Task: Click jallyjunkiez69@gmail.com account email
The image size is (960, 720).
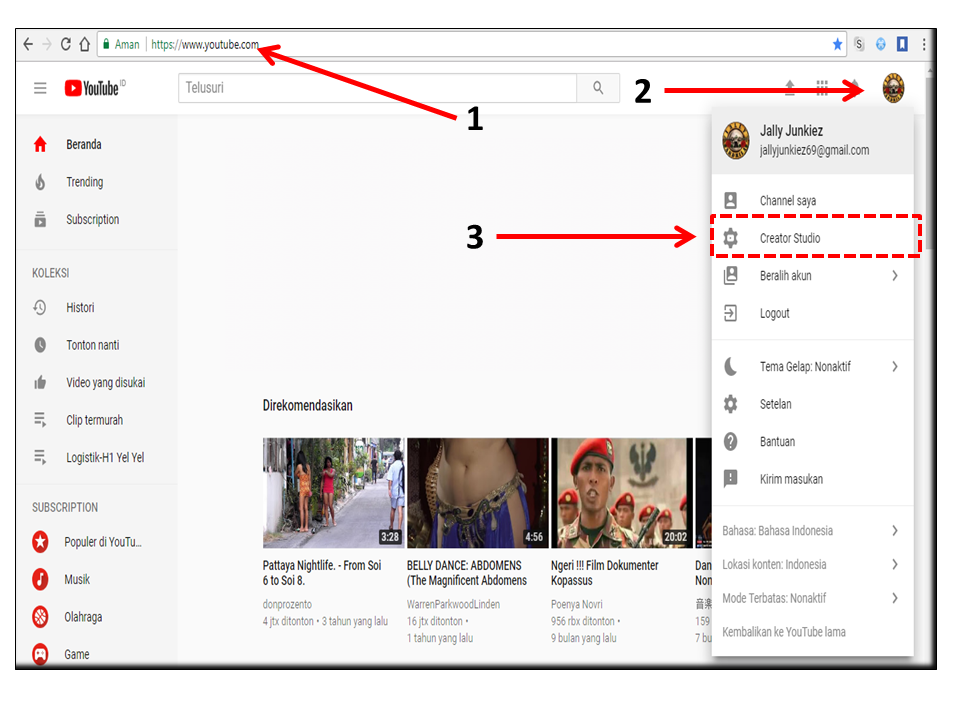Action: point(814,150)
